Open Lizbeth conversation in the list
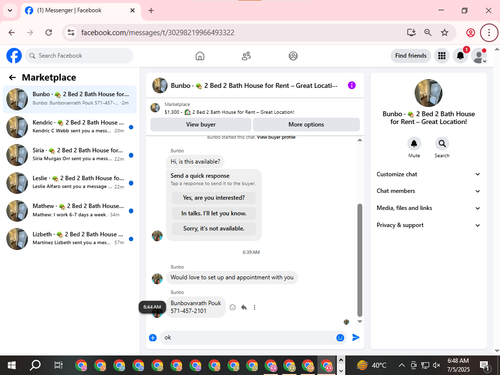 (70, 239)
